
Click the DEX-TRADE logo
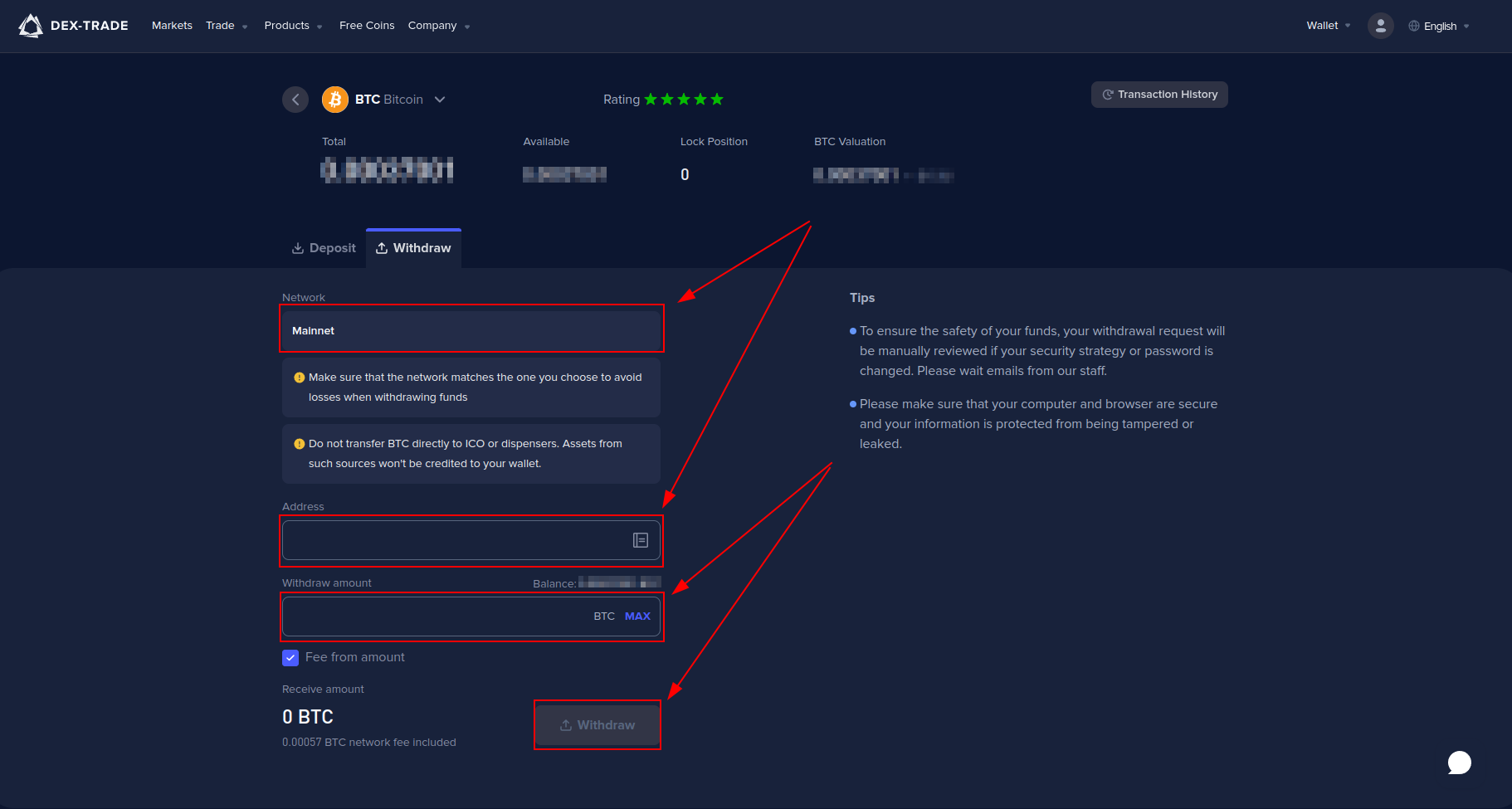point(73,26)
